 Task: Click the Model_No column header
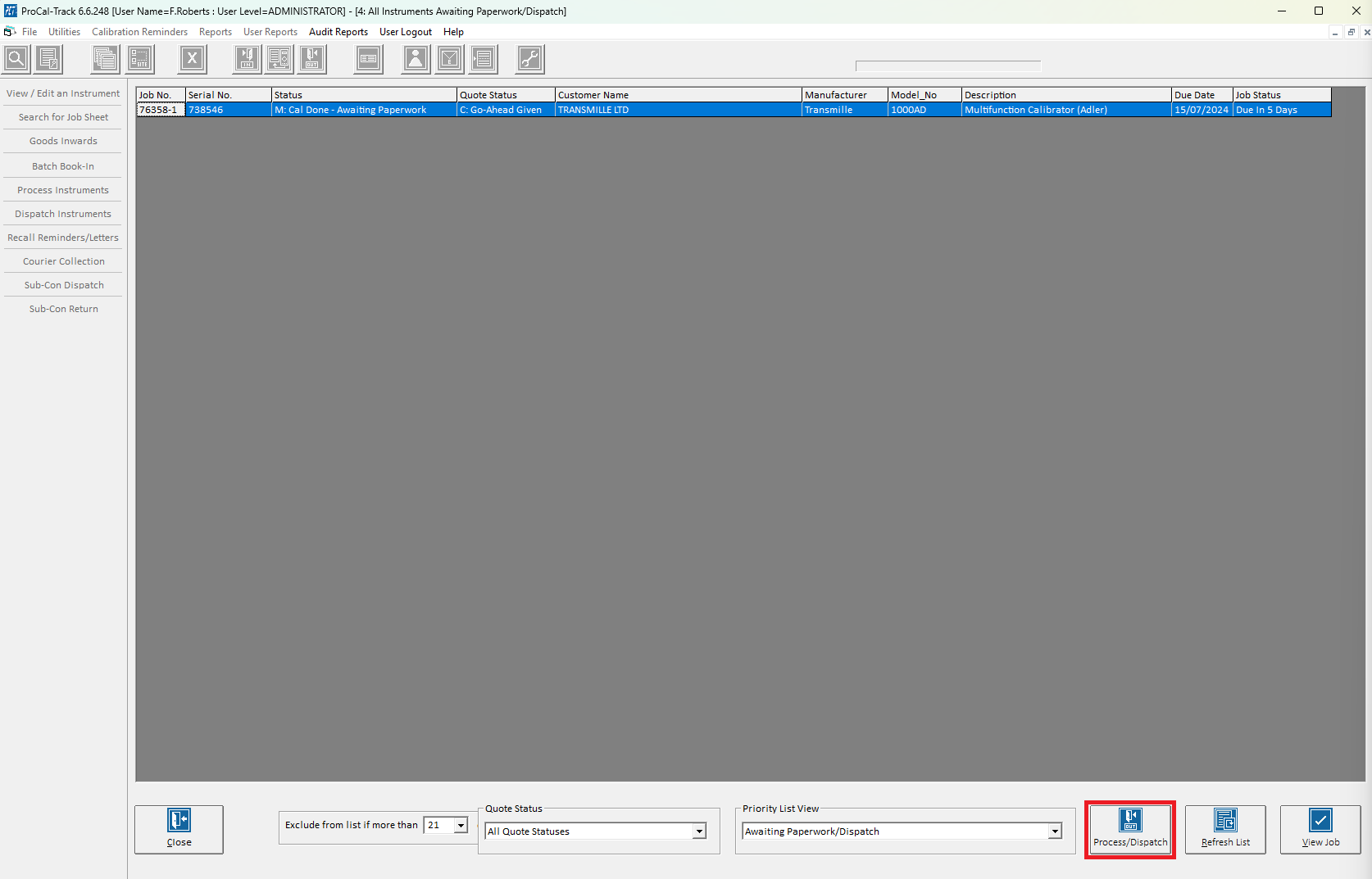click(925, 95)
